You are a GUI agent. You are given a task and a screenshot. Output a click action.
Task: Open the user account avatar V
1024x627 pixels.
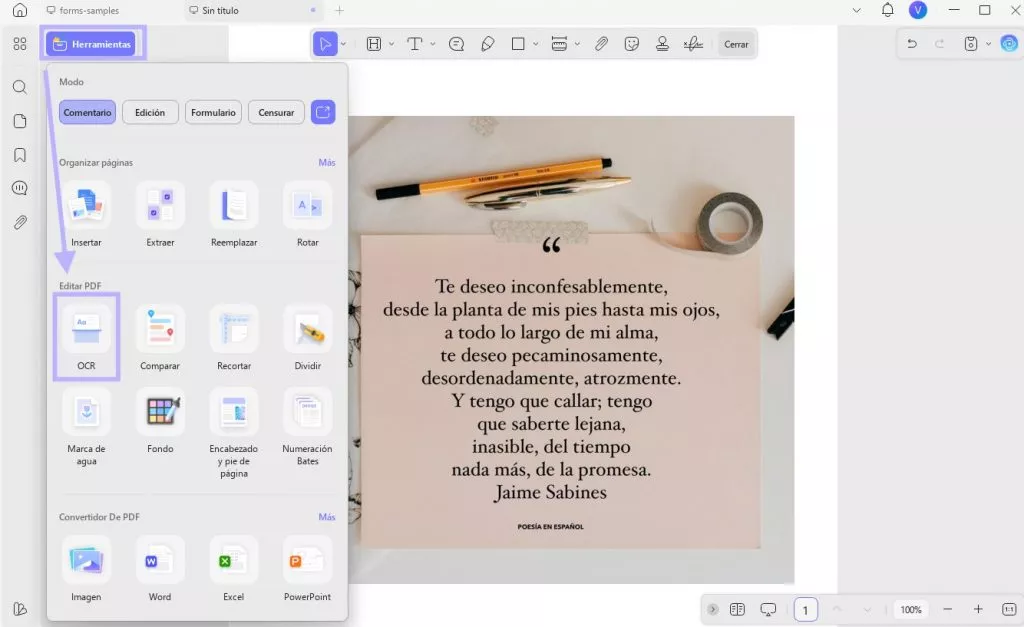coord(918,10)
